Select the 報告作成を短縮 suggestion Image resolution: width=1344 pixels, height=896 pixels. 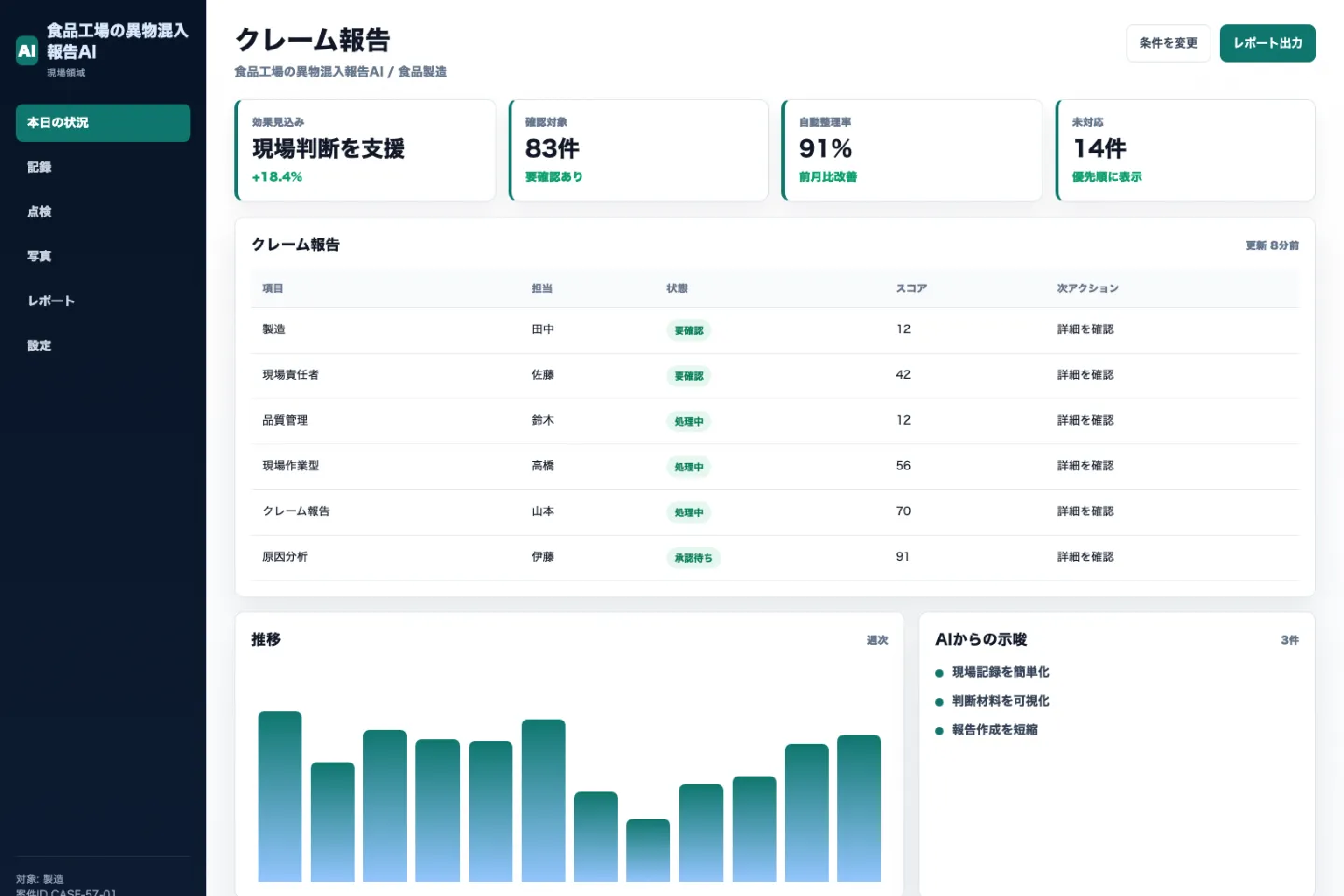(x=994, y=730)
